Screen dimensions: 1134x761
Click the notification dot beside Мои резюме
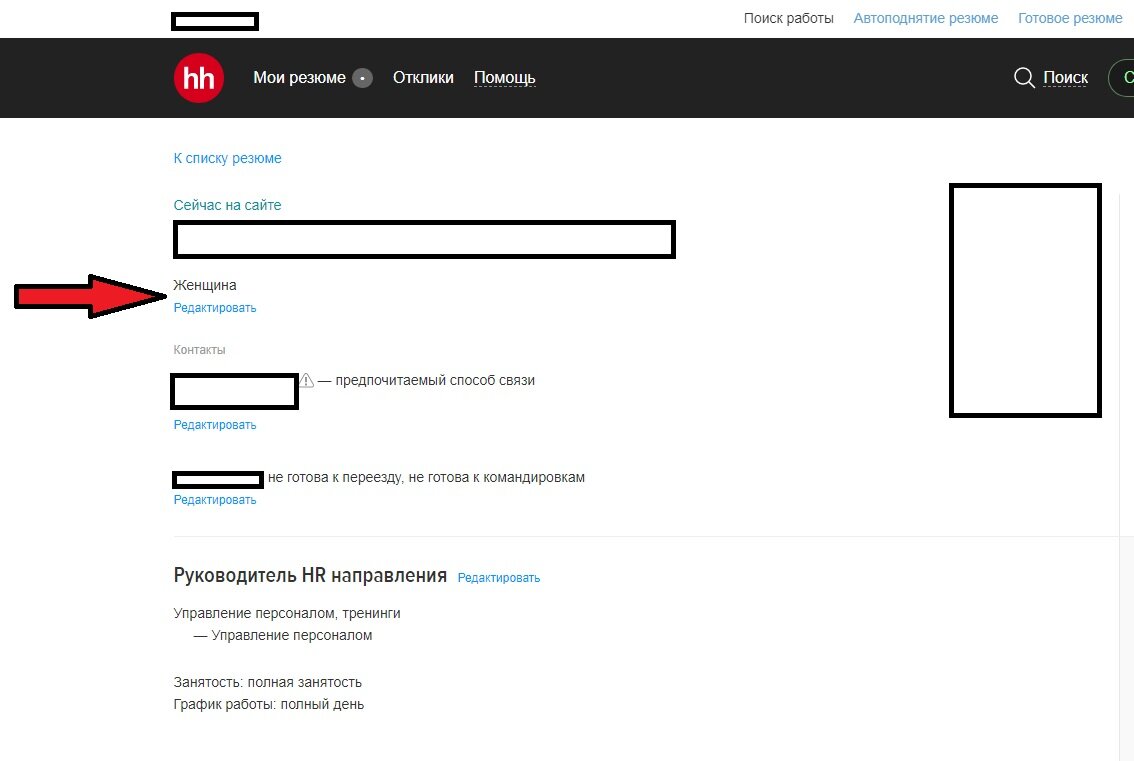(x=361, y=77)
